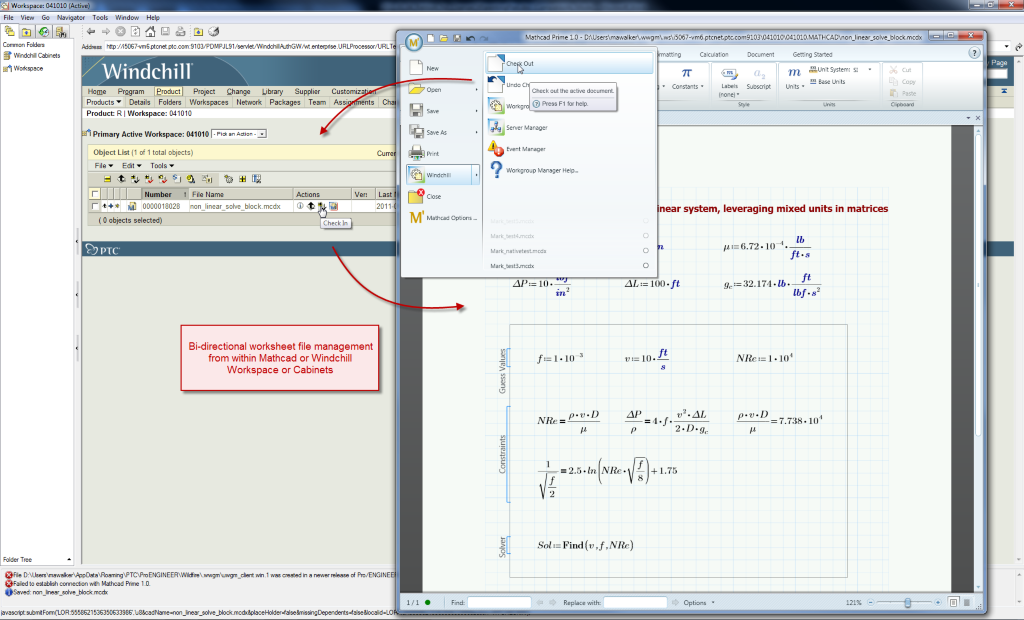
Task: Select the row checkbox for non_linear_solve_block.mcdx
Action: [94, 206]
